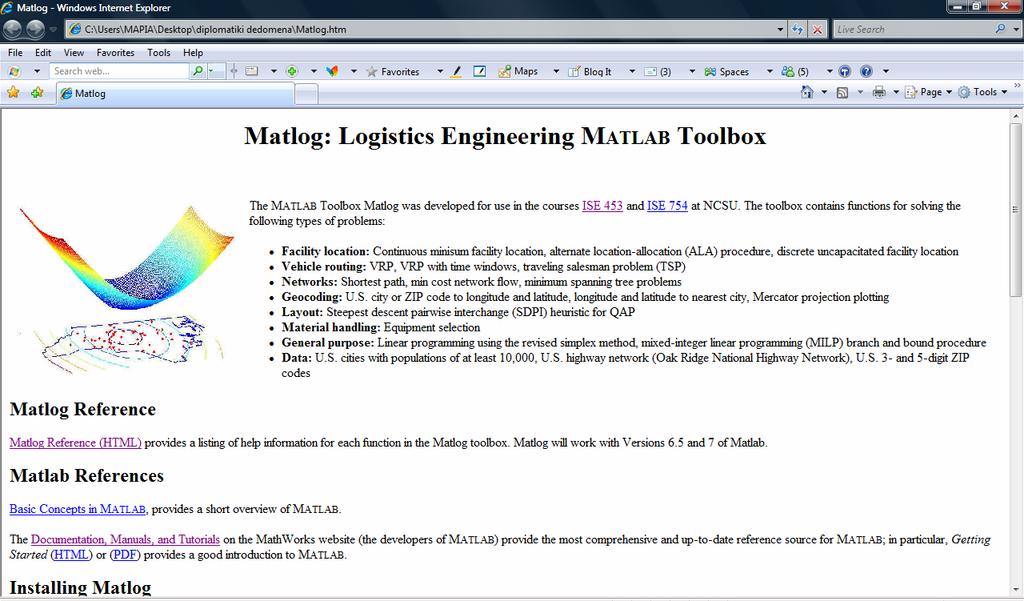The image size is (1024, 601).
Task: Open the Recent Pages dropdown arrow
Action: point(53,29)
